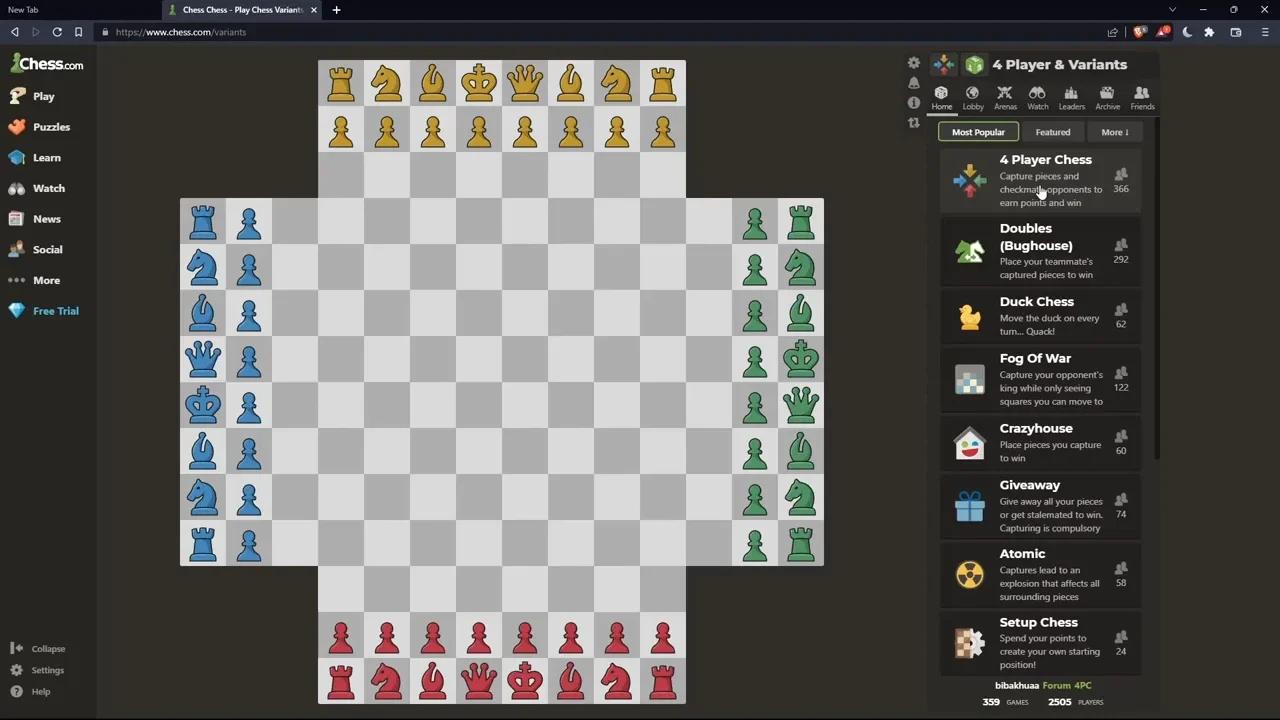The height and width of the screenshot is (720, 1280).
Task: Open the Leaders podium icon
Action: (x=1071, y=98)
